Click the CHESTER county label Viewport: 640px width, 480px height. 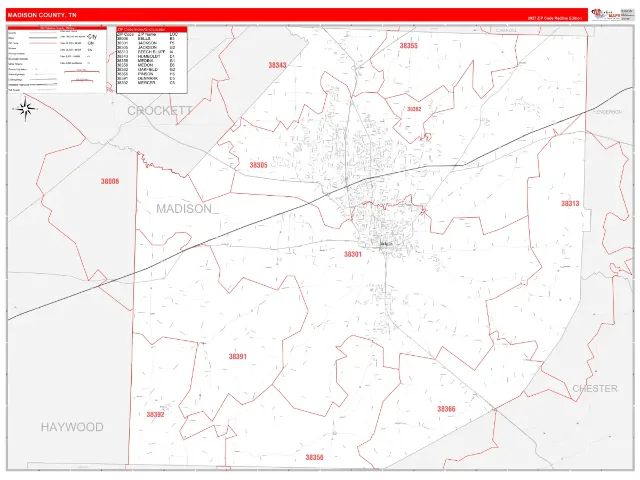(x=595, y=389)
